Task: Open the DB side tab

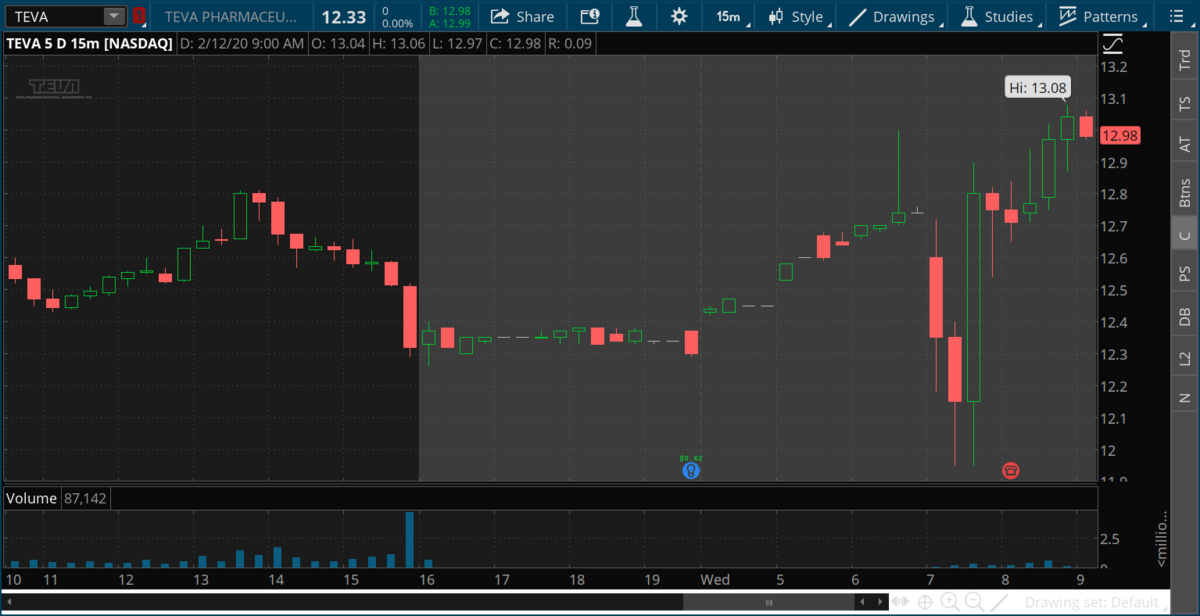Action: pos(1185,316)
